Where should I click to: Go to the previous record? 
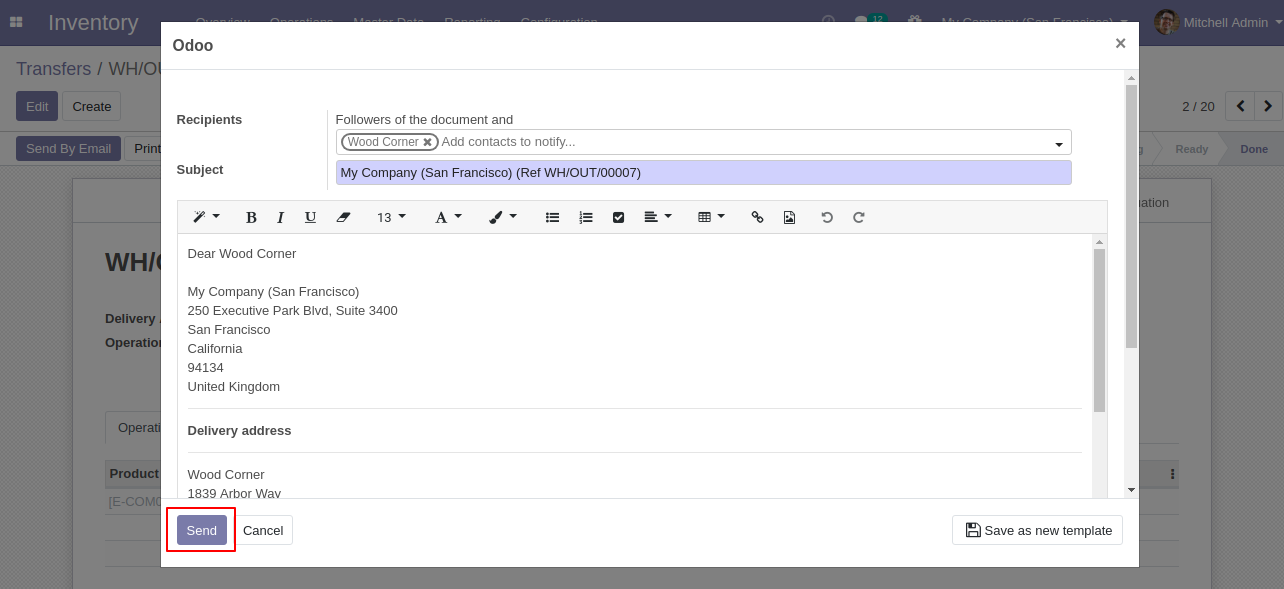tap(1240, 106)
